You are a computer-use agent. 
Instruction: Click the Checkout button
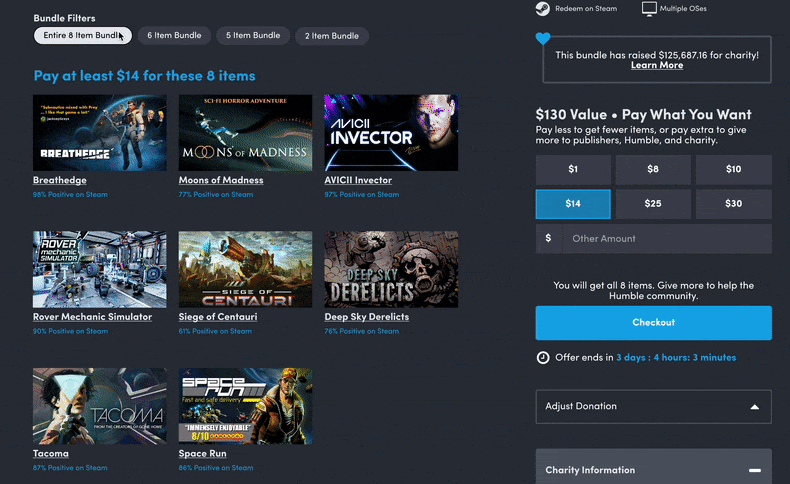pos(653,323)
